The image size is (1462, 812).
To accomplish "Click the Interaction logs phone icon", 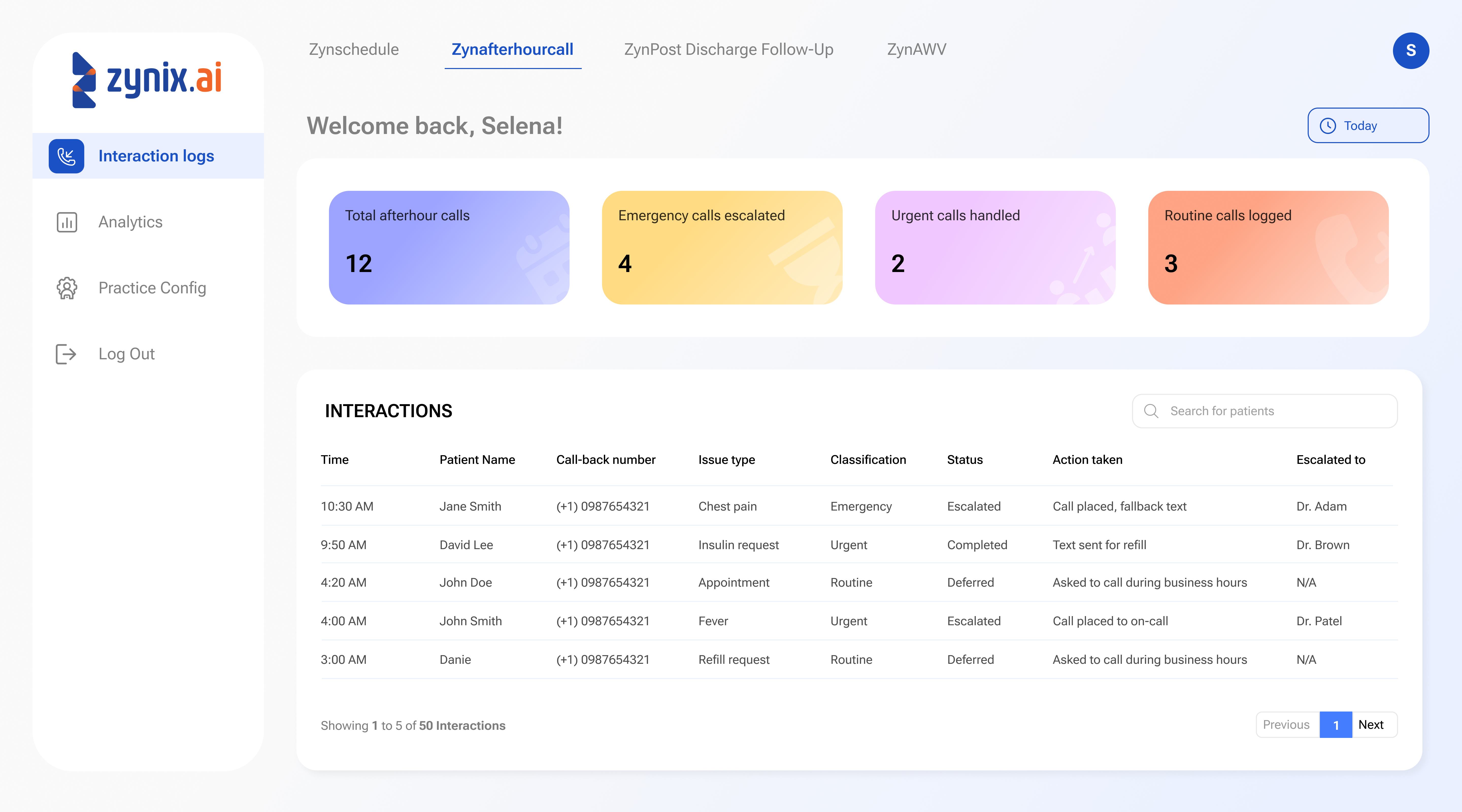I will 67,156.
